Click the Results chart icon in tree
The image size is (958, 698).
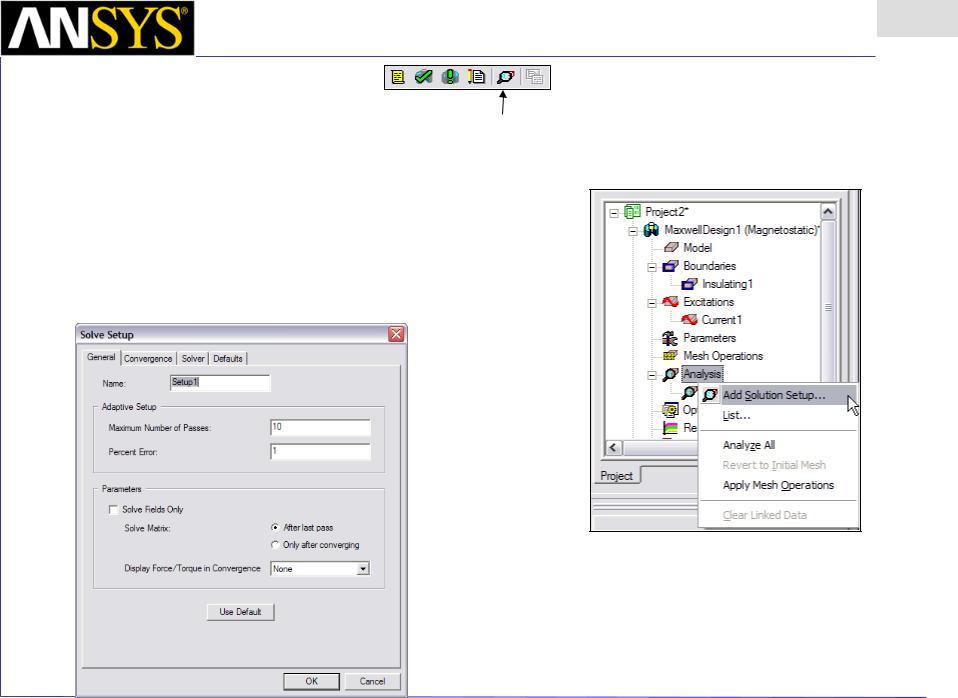click(671, 428)
